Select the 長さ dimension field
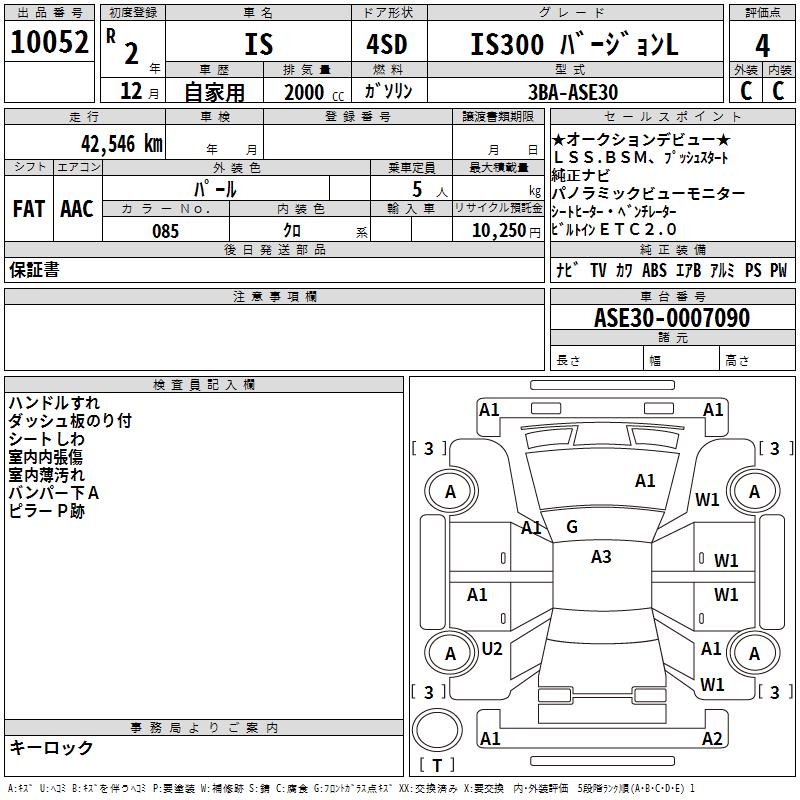This screenshot has width=800, height=800. coord(596,360)
